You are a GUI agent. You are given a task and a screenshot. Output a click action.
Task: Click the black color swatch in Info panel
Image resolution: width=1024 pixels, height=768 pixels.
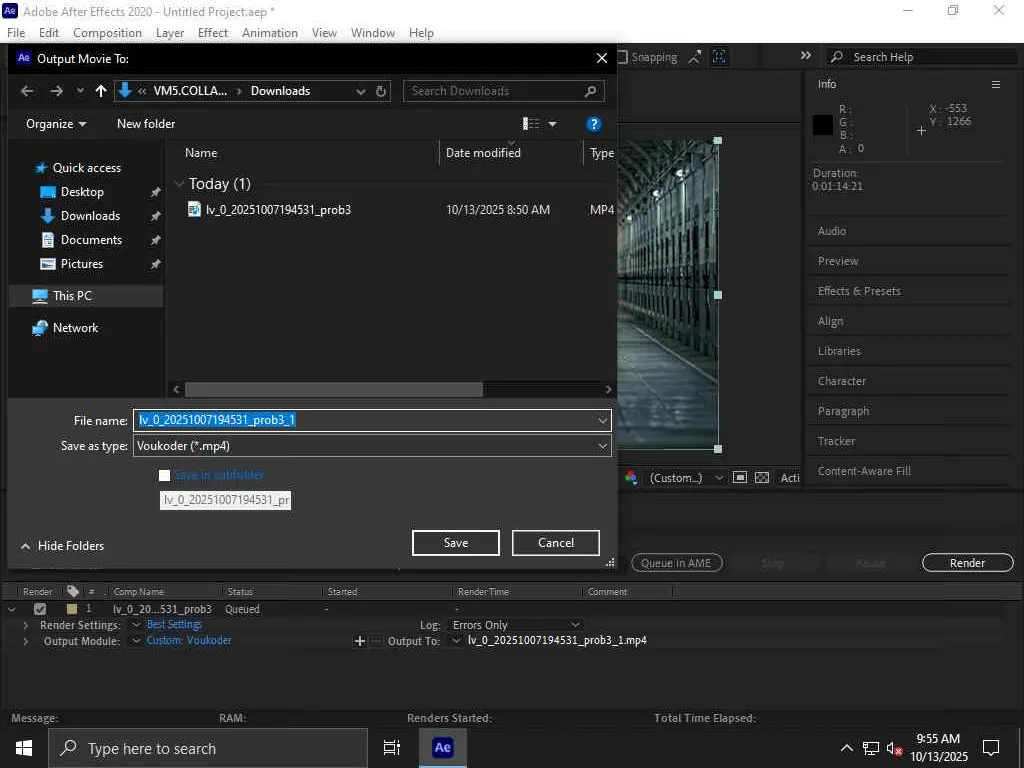coord(823,125)
